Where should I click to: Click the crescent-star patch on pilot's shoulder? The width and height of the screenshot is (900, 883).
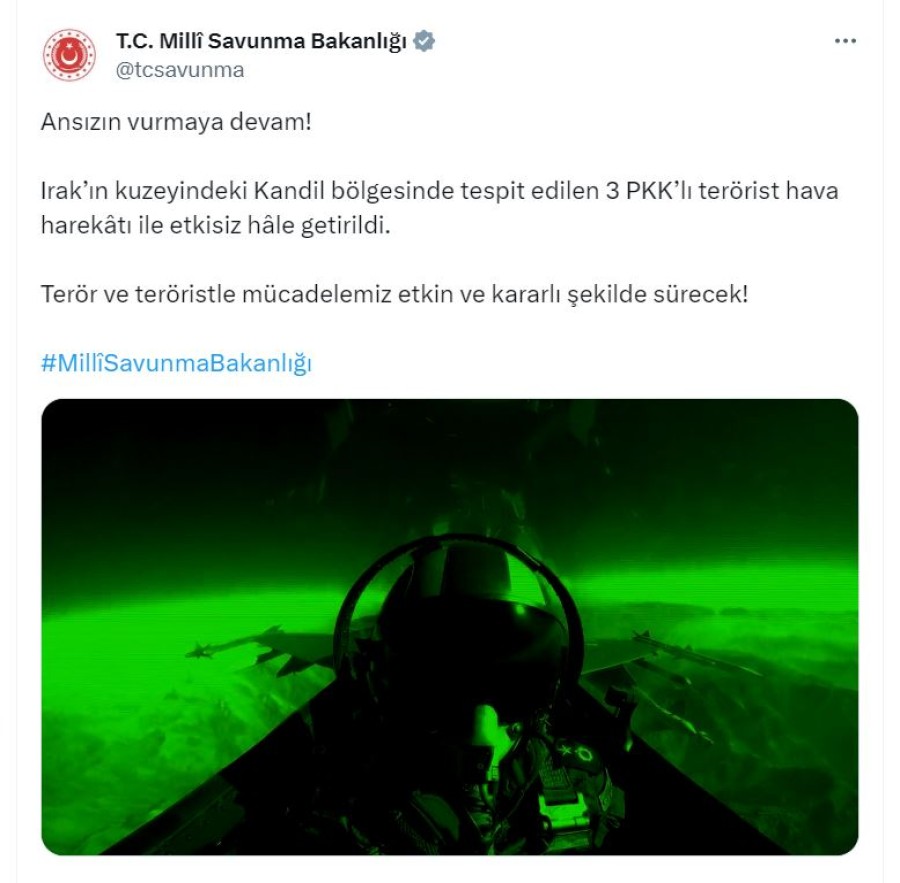[578, 753]
